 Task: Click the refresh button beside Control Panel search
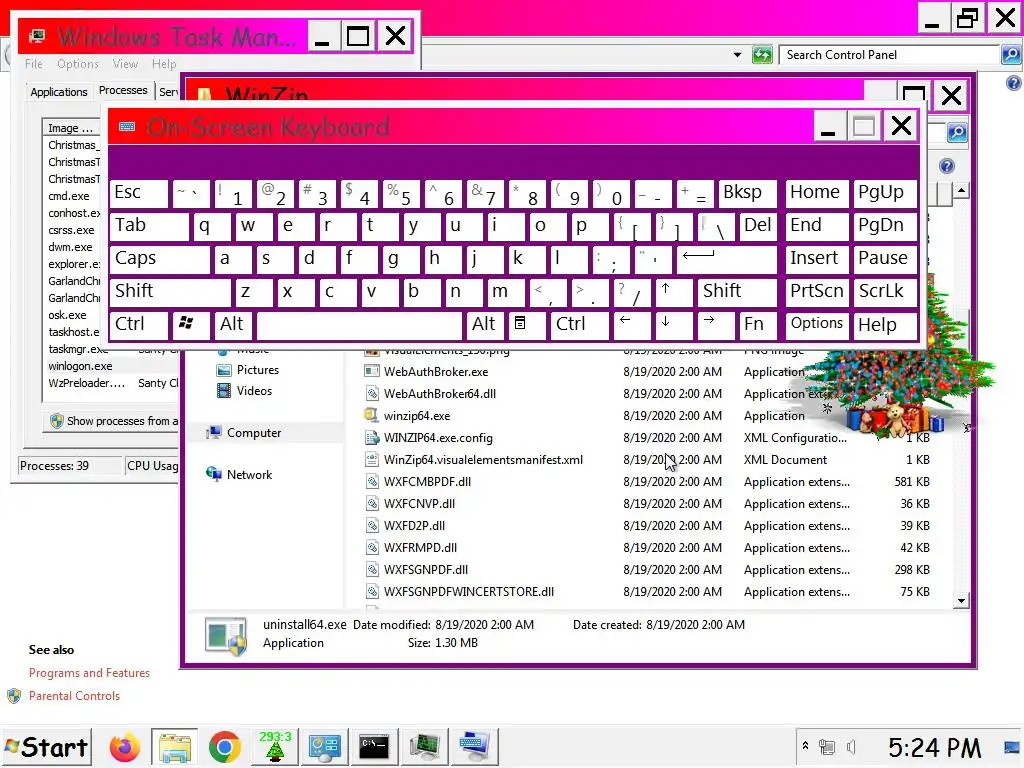(762, 55)
